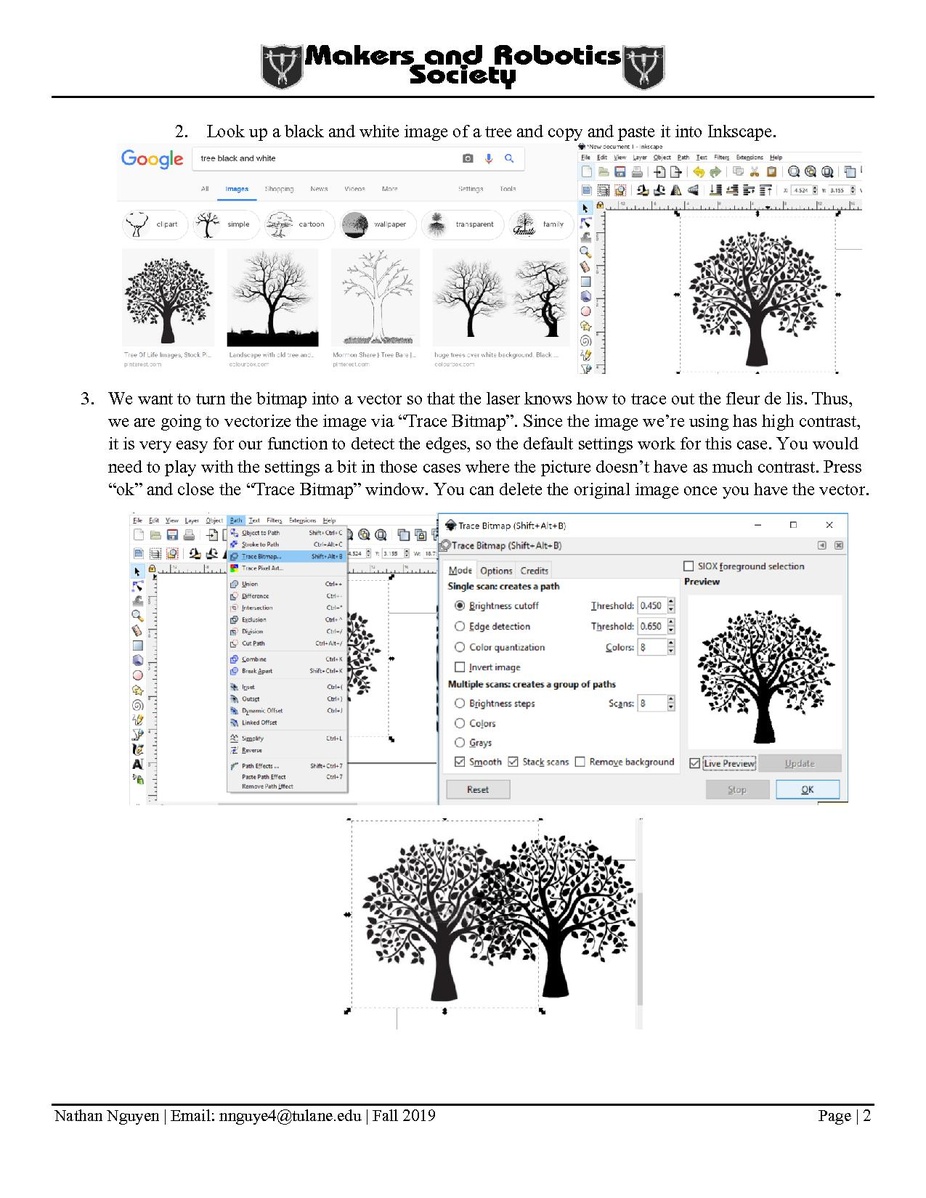This screenshot has height=1198, width=926.
Task: Switch to the Options tab in Trace Bitmap
Action: point(496,570)
